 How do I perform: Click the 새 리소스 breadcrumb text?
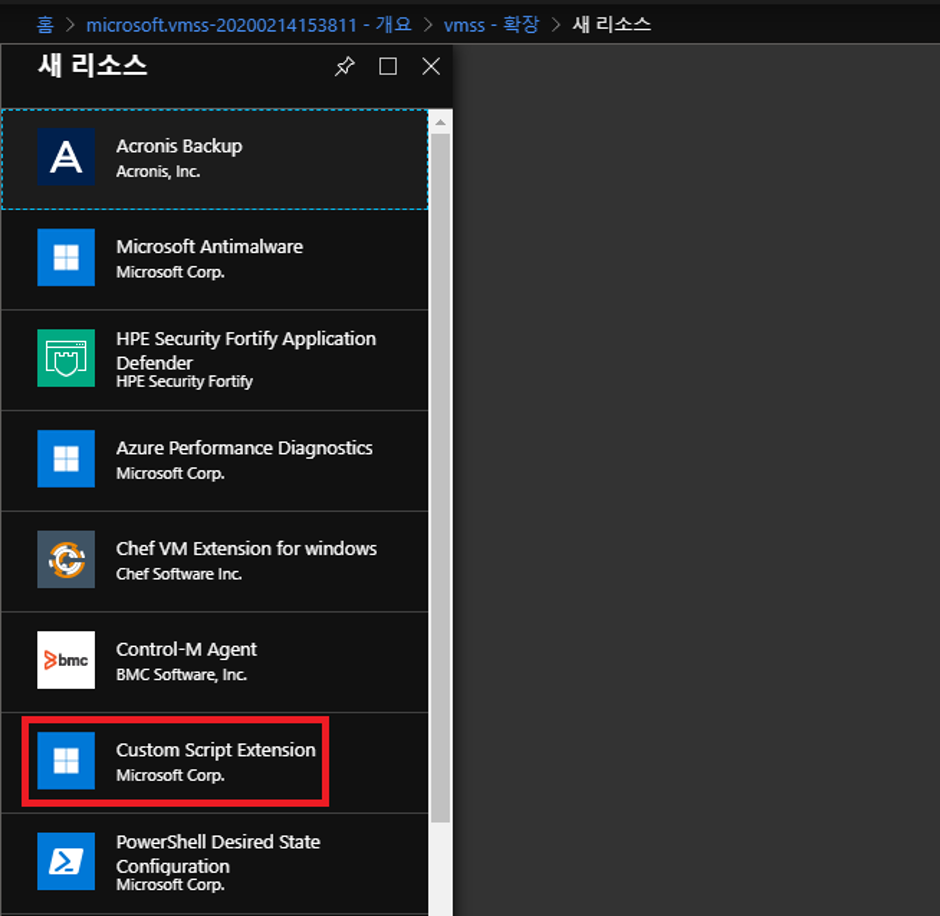click(x=611, y=25)
